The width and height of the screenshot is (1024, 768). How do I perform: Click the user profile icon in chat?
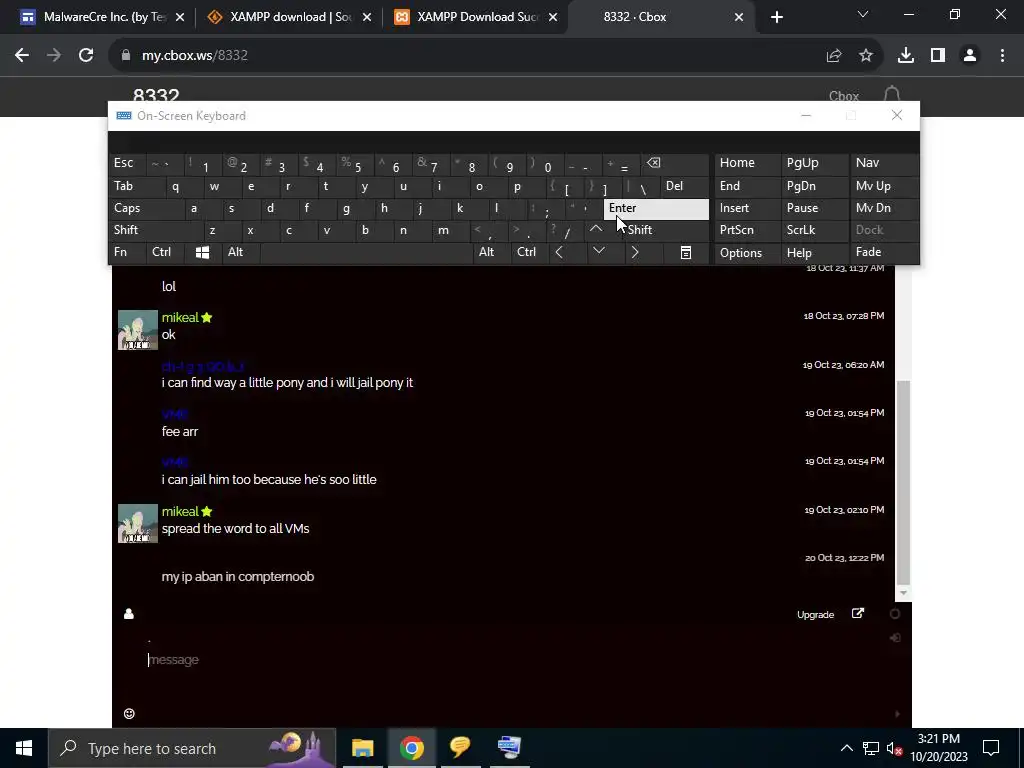coord(129,614)
